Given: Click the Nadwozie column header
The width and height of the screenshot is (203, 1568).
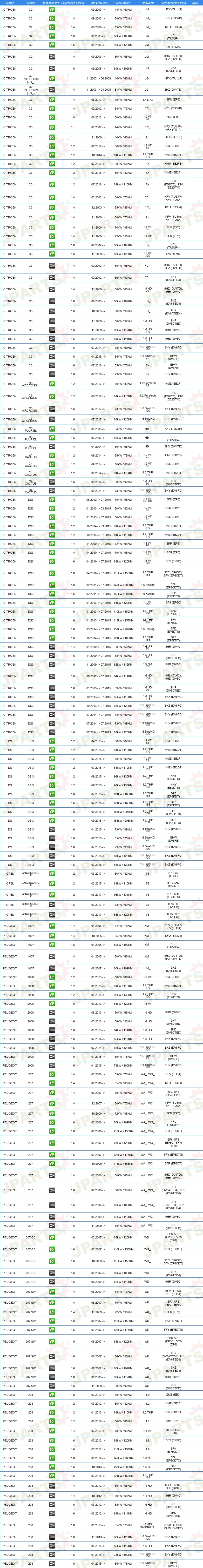Looking at the screenshot, I should (147, 3).
